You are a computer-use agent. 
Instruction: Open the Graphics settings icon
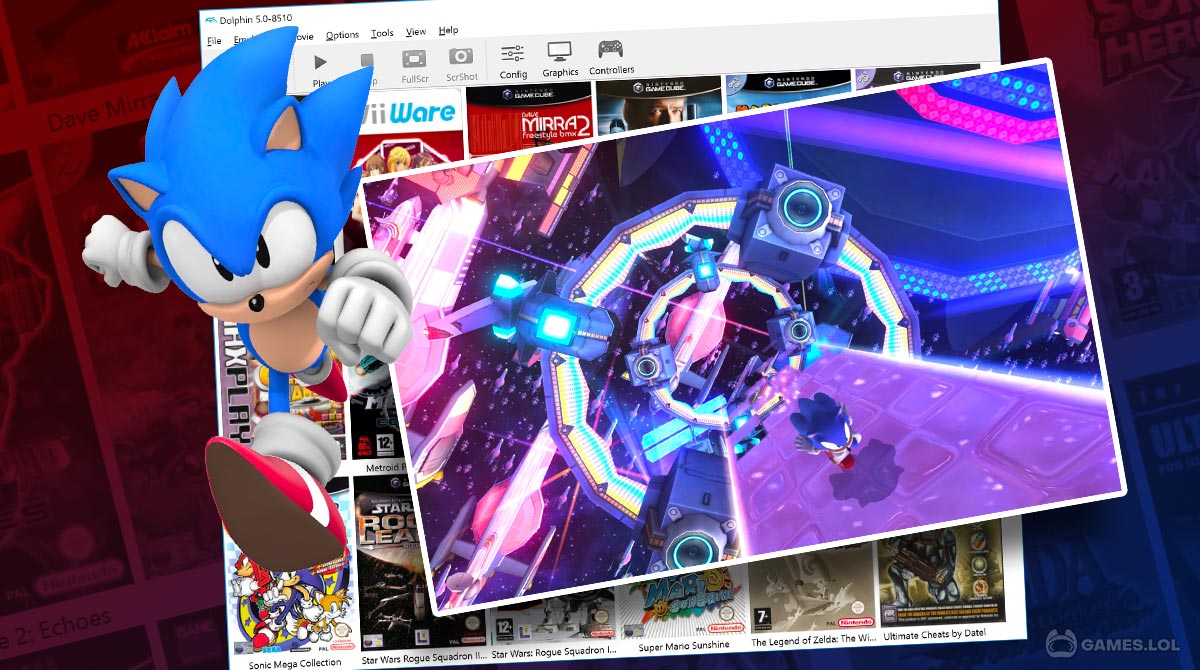[559, 51]
